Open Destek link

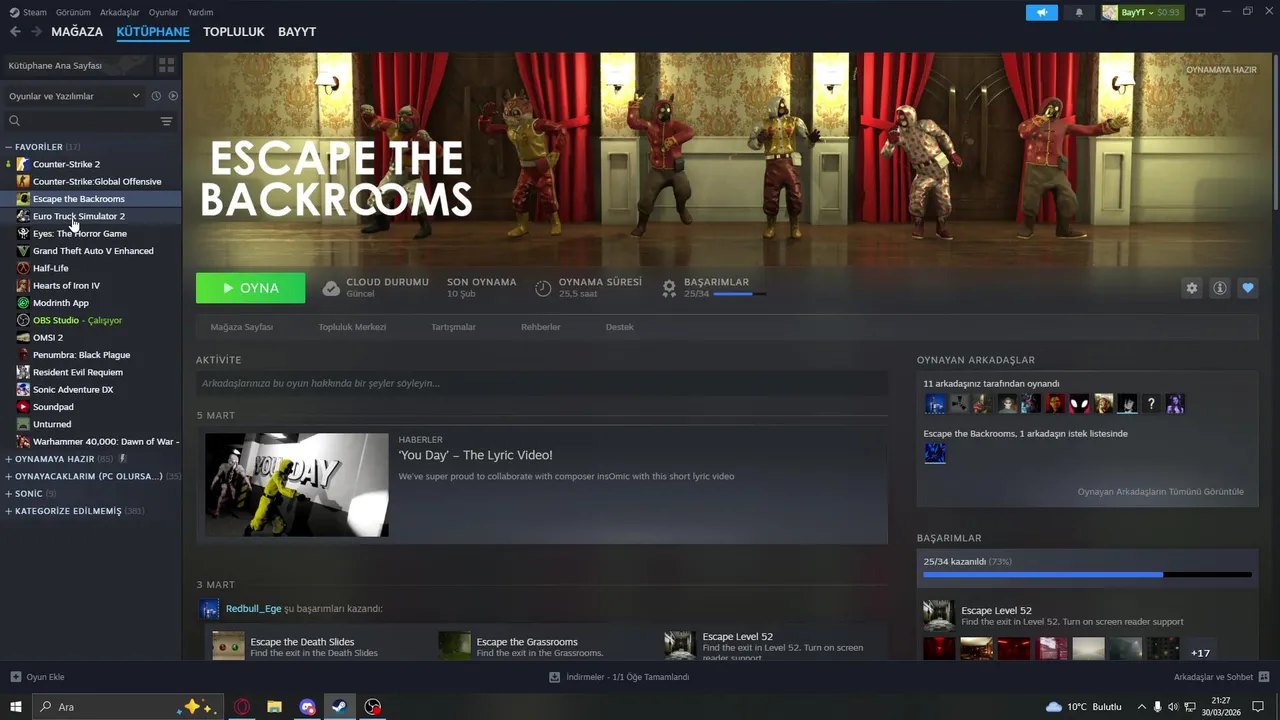click(619, 327)
